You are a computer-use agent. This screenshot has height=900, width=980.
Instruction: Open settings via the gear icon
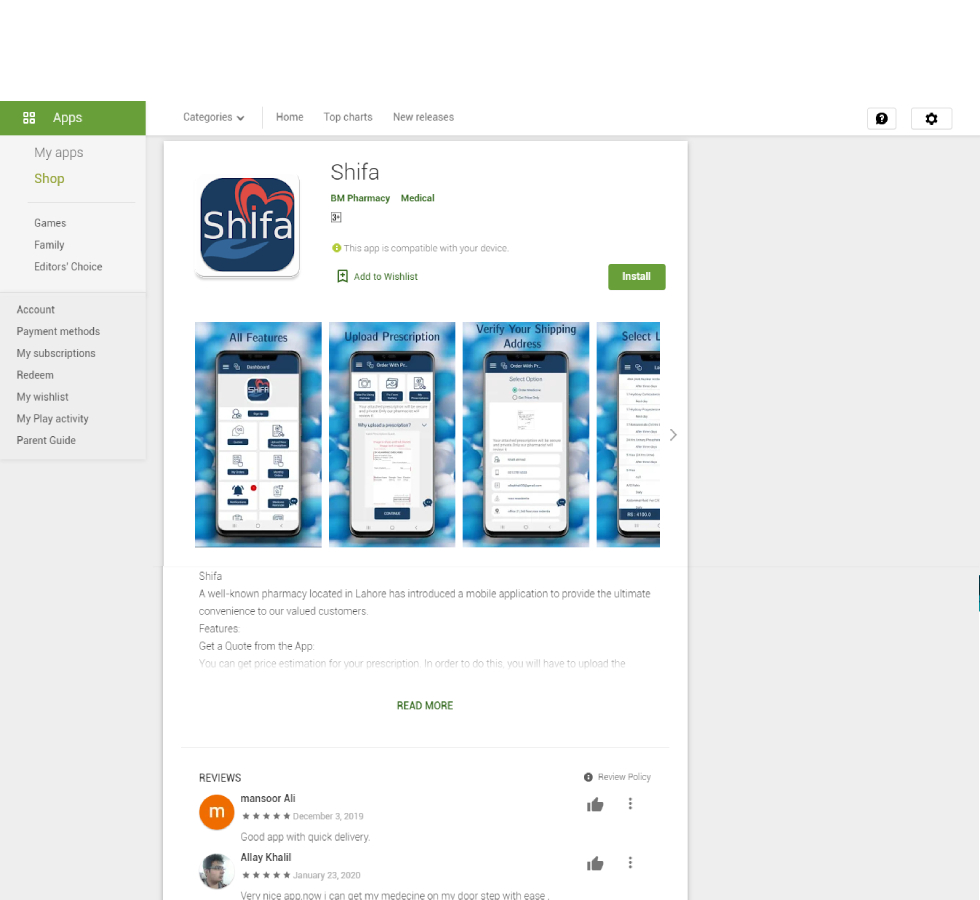tap(931, 119)
